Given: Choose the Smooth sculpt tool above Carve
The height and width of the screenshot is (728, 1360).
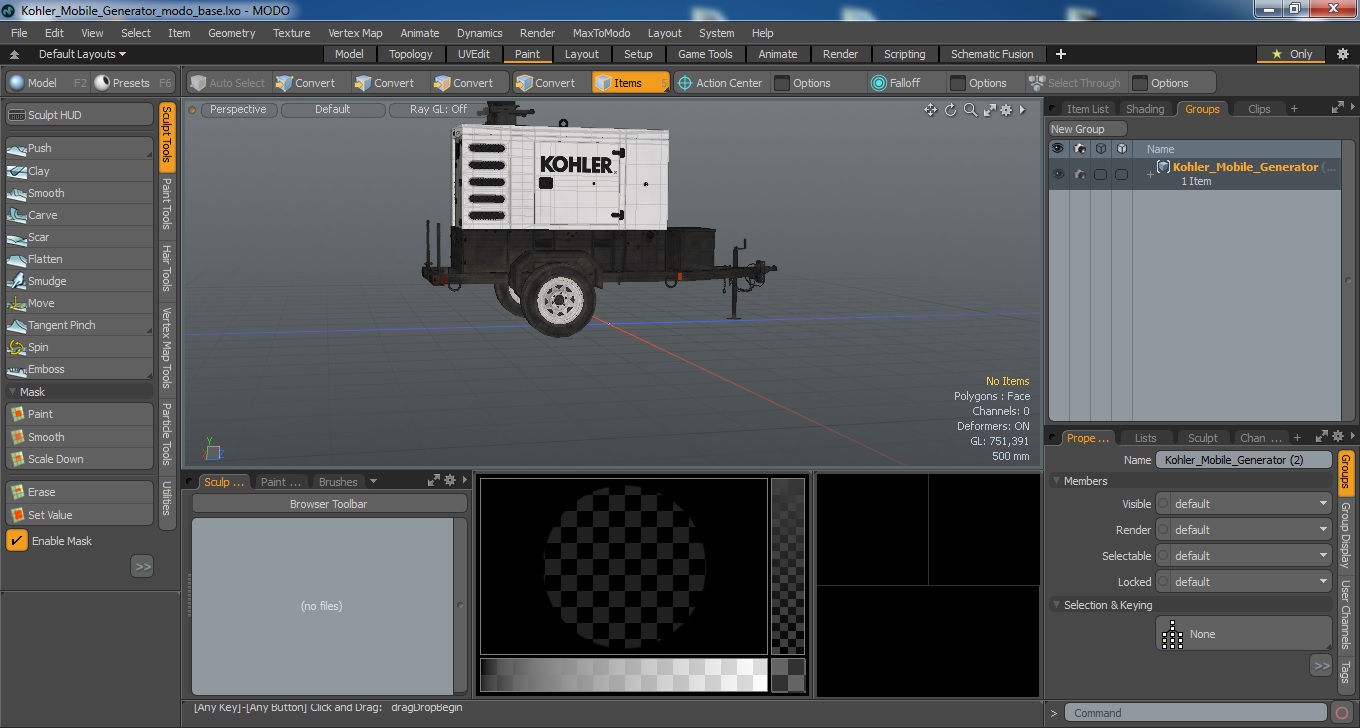Looking at the screenshot, I should (80, 193).
